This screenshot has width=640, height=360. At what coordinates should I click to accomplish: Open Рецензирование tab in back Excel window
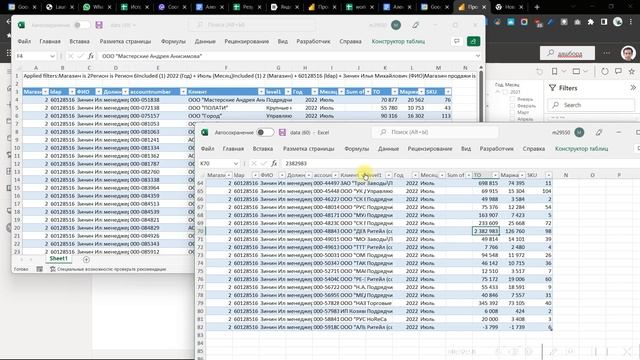coord(247,41)
